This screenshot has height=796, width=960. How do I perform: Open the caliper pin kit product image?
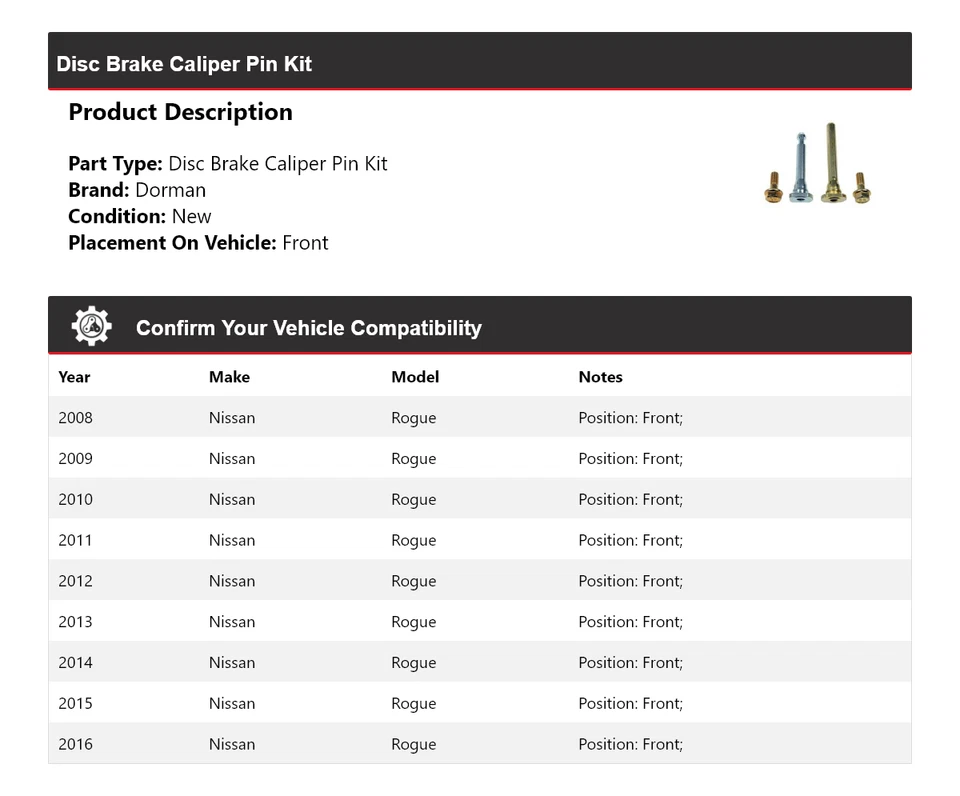[x=819, y=165]
